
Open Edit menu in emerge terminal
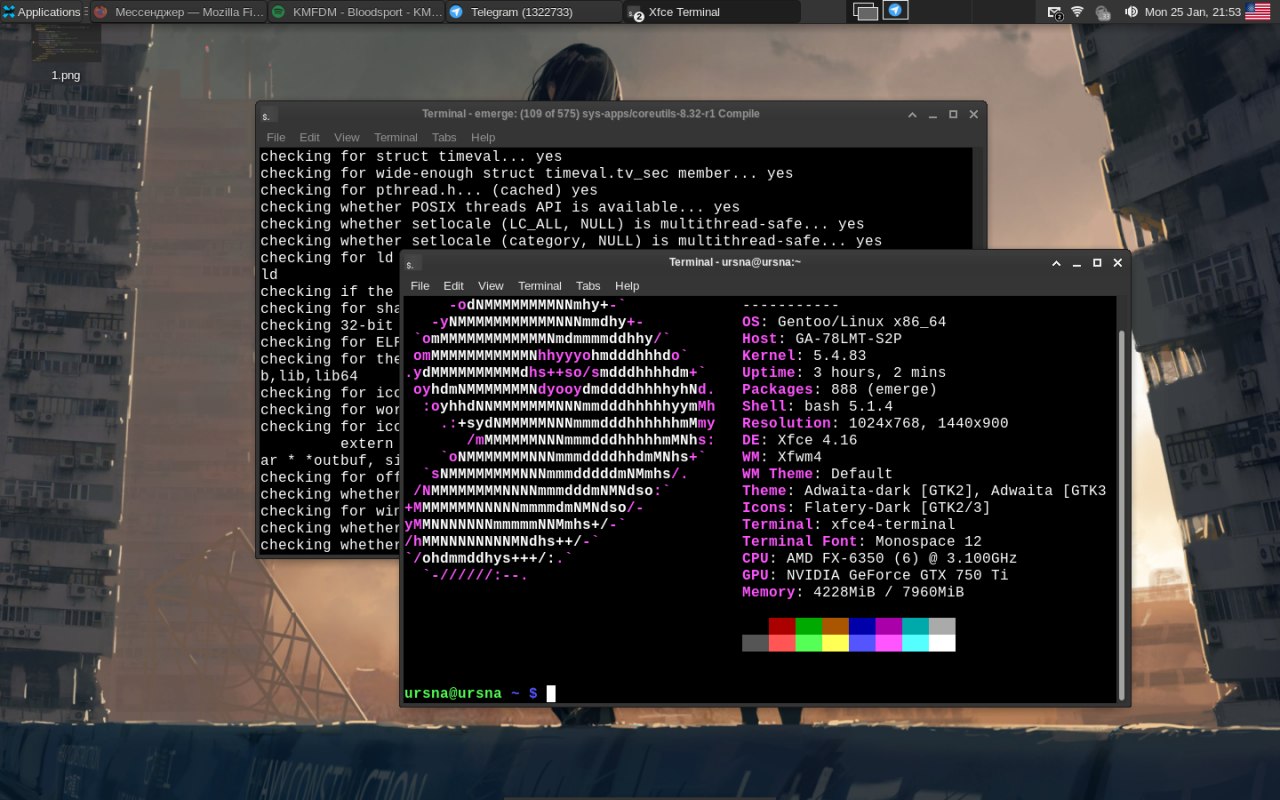(x=310, y=137)
